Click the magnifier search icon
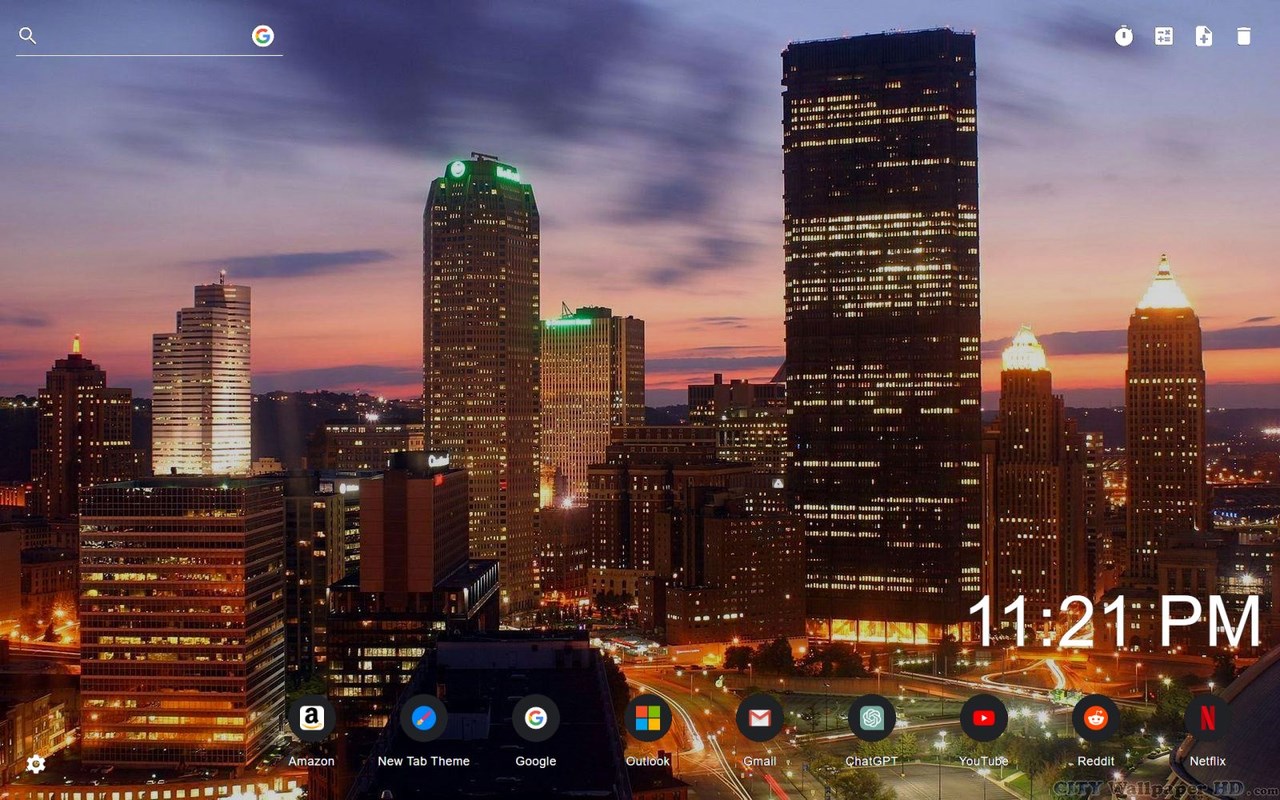 28,36
